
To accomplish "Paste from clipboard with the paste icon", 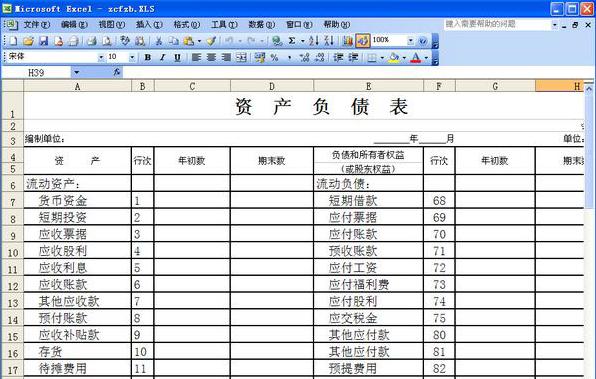I will (x=189, y=40).
